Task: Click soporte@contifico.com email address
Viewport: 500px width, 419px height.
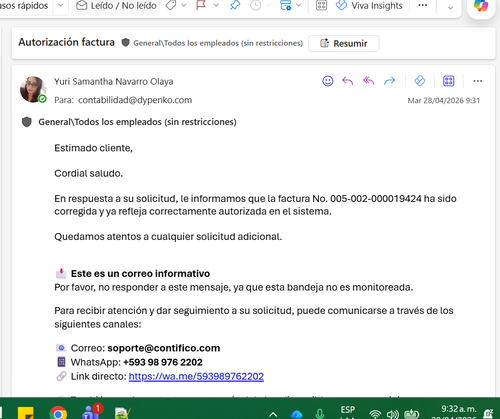Action: tap(164, 348)
